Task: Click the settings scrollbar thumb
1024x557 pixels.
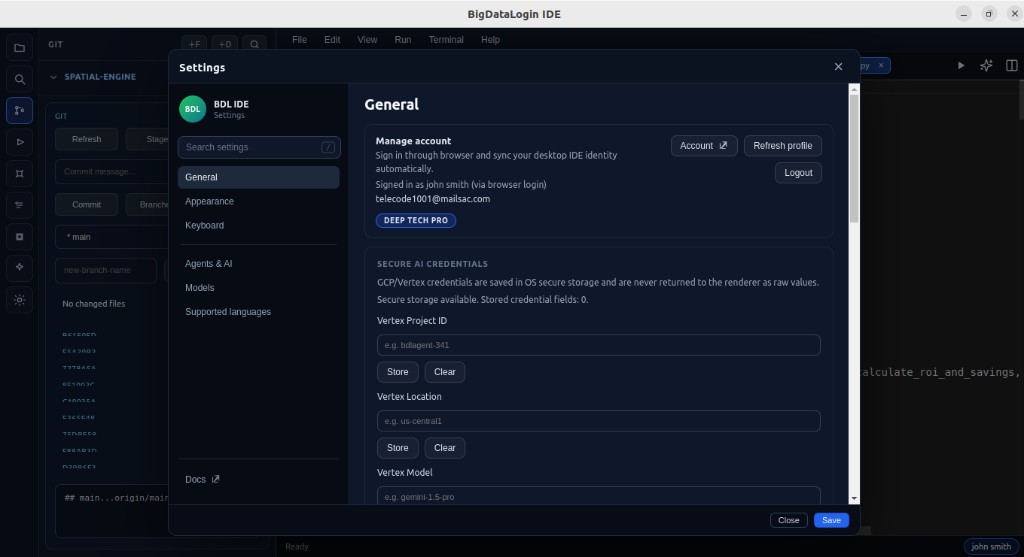Action: click(854, 159)
